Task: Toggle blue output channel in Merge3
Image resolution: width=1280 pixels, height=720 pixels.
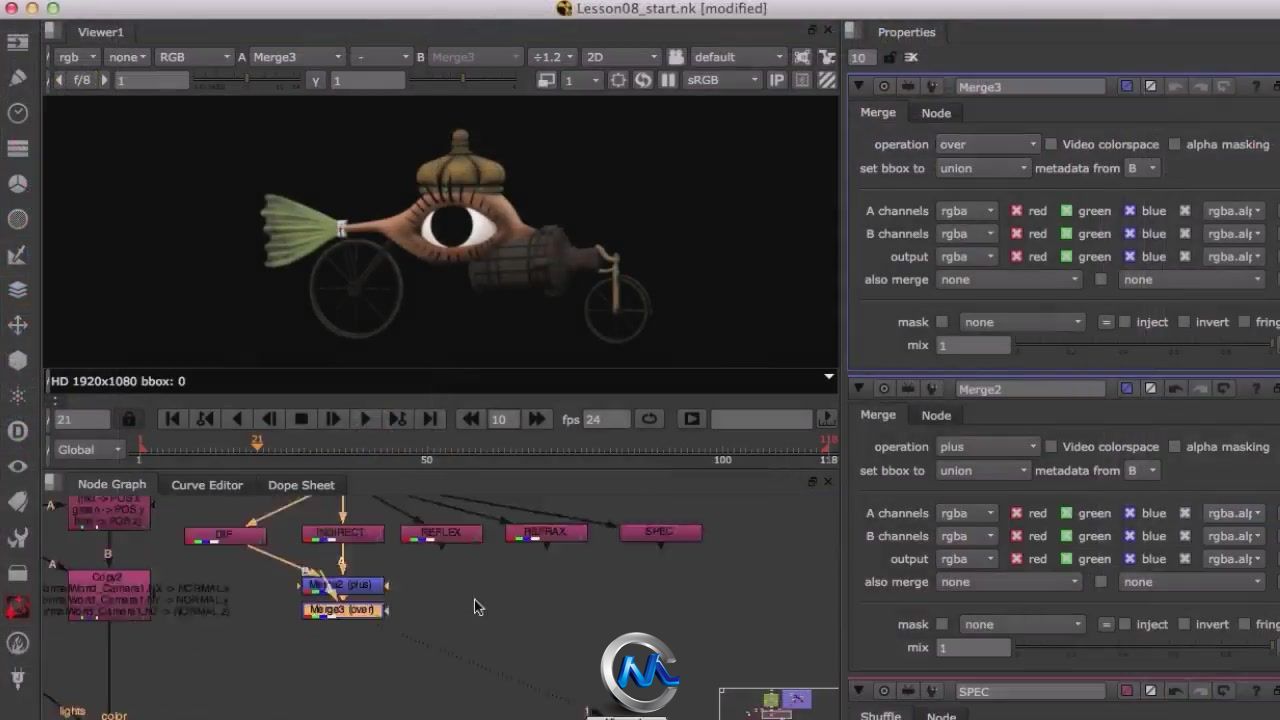Action: (1129, 257)
